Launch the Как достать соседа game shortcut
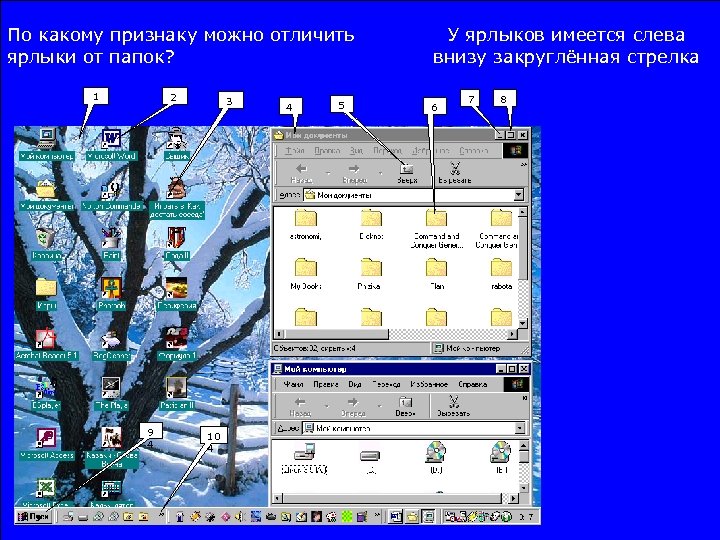Image resolution: width=720 pixels, height=540 pixels. coord(177,198)
